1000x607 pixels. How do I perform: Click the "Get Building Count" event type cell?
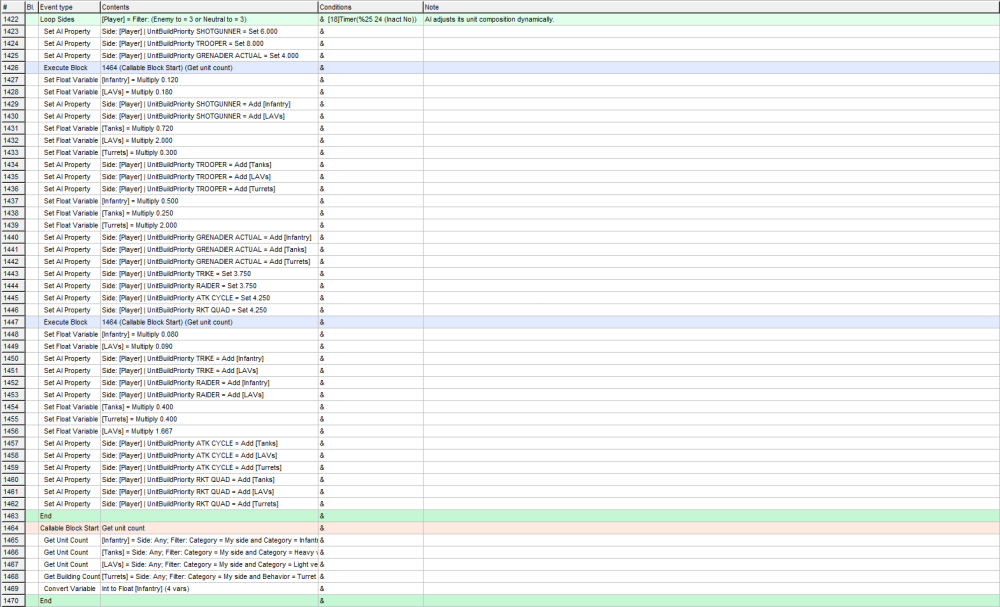(x=69, y=576)
